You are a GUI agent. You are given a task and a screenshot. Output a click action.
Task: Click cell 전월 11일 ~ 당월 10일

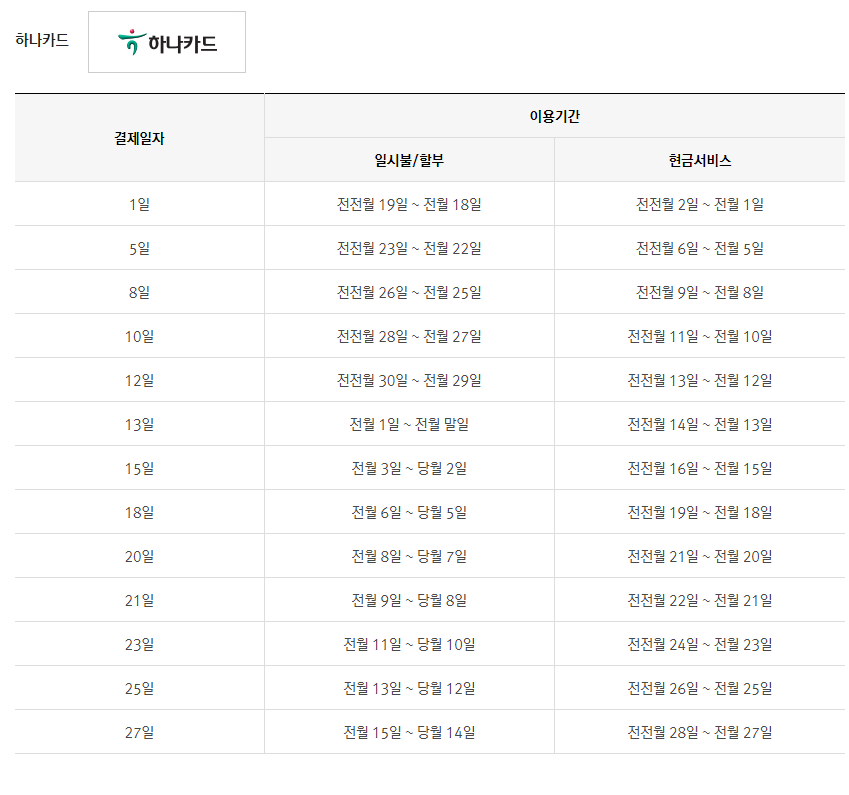pyautogui.click(x=409, y=644)
